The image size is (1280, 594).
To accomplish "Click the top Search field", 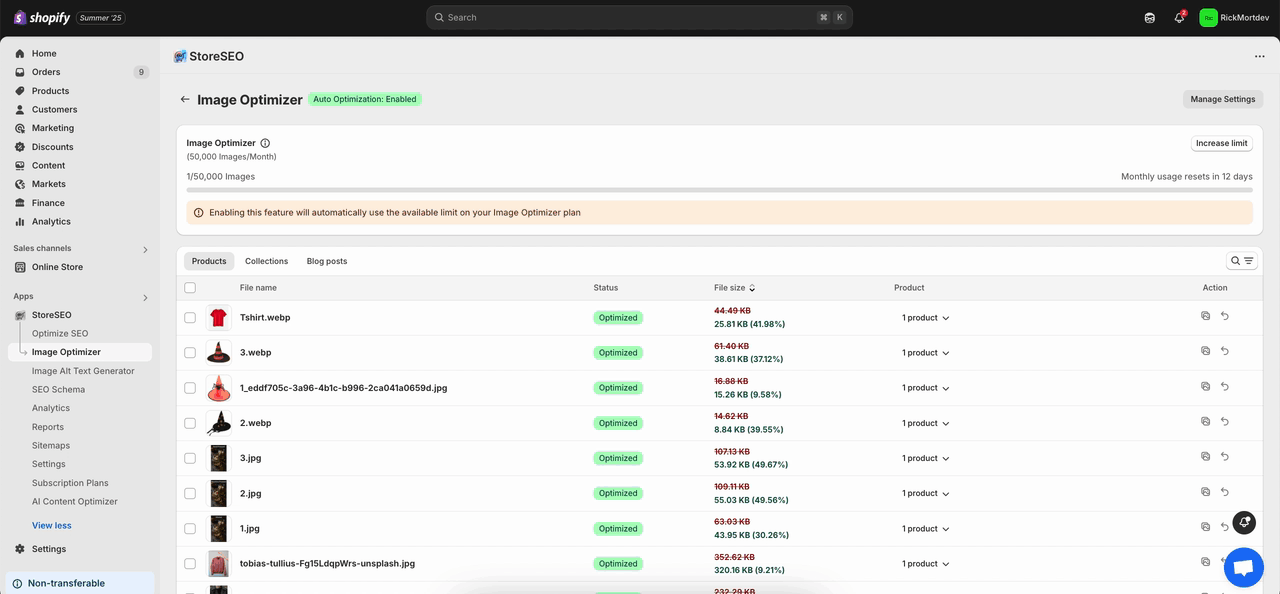I will point(639,17).
